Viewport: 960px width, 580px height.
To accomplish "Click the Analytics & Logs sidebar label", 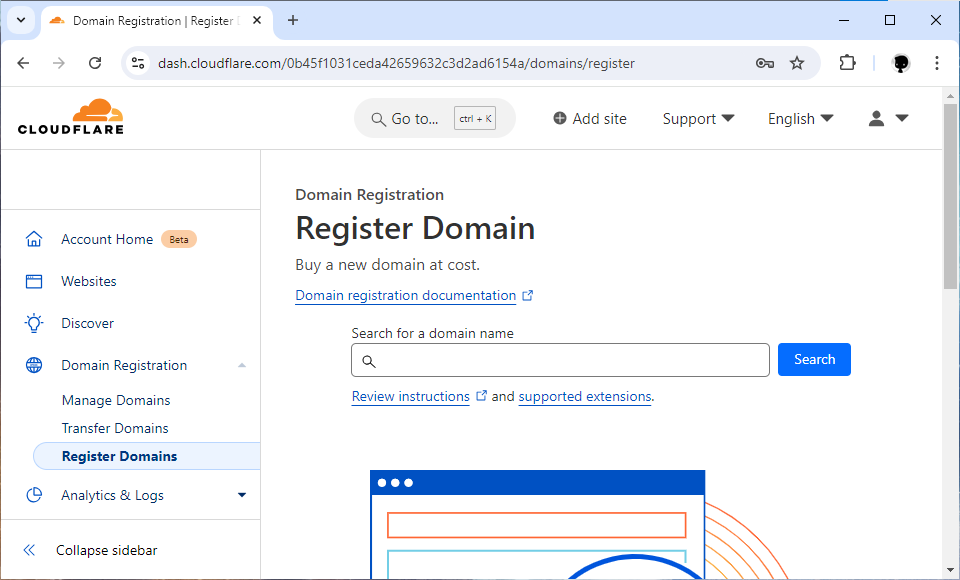I will pyautogui.click(x=112, y=495).
